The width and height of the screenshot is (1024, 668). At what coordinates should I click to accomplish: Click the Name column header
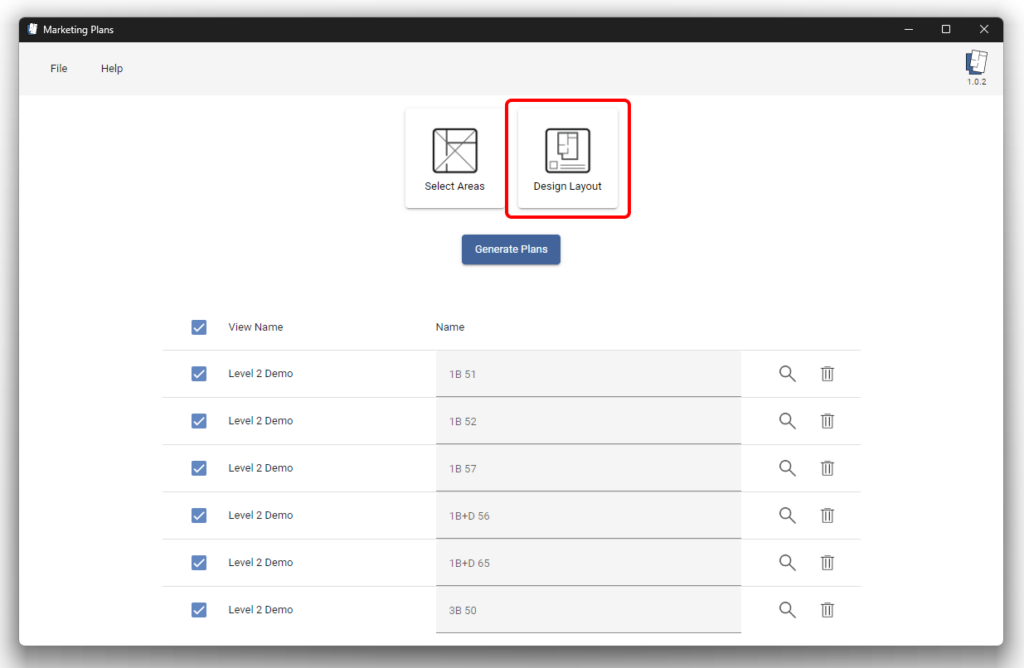click(x=450, y=327)
